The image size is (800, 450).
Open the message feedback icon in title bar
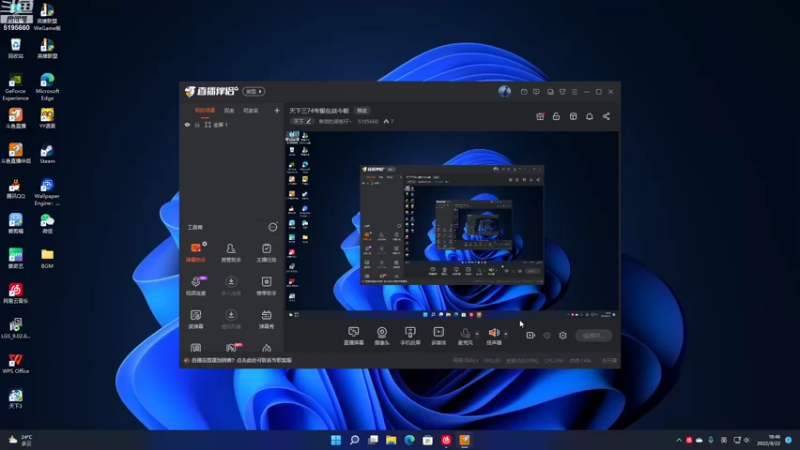click(536, 92)
